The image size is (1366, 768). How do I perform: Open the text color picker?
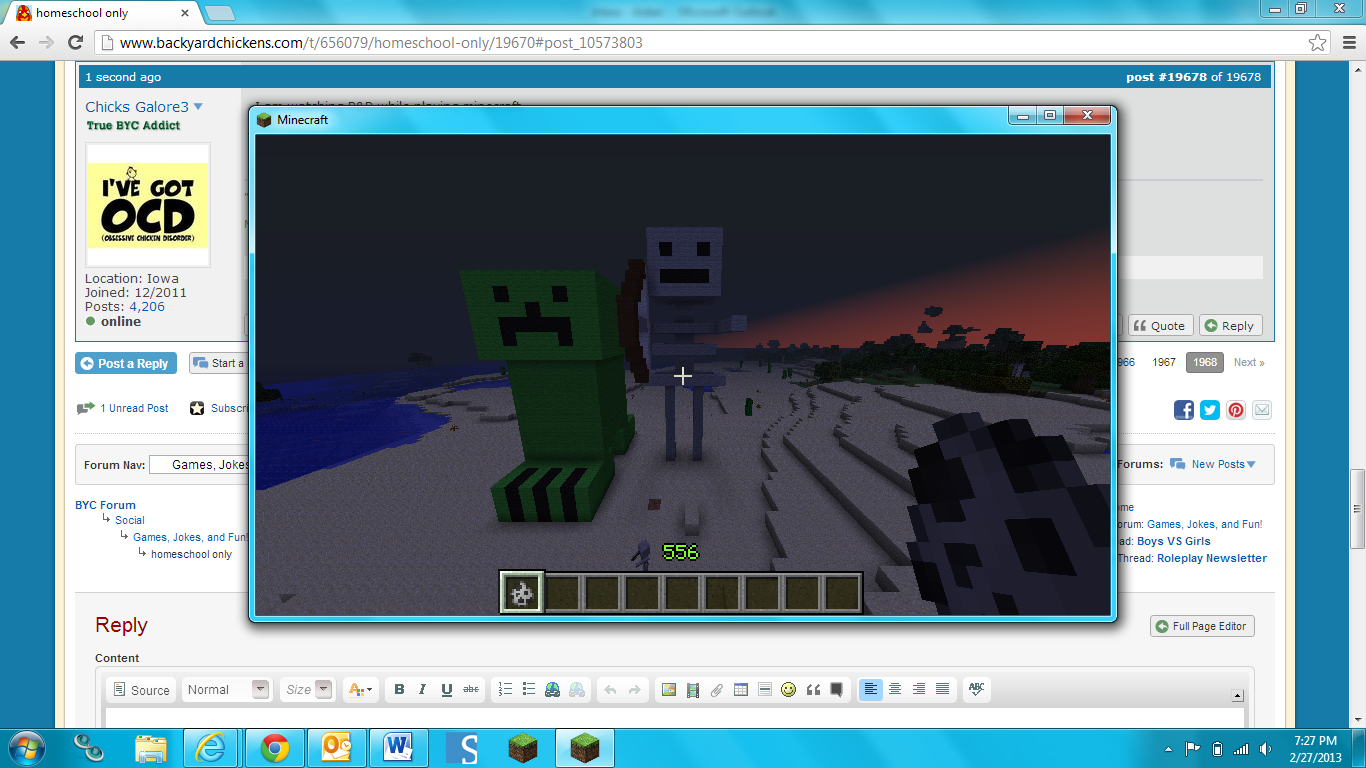point(359,689)
